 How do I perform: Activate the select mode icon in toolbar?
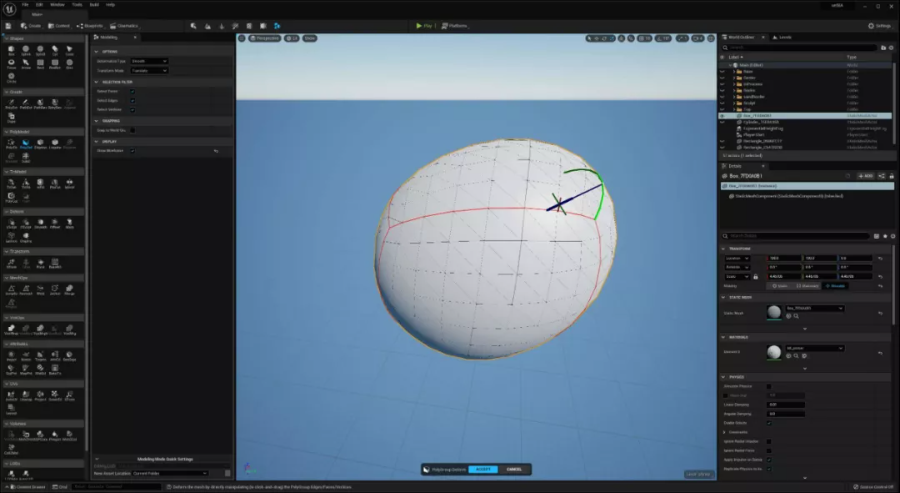[x=193, y=26]
